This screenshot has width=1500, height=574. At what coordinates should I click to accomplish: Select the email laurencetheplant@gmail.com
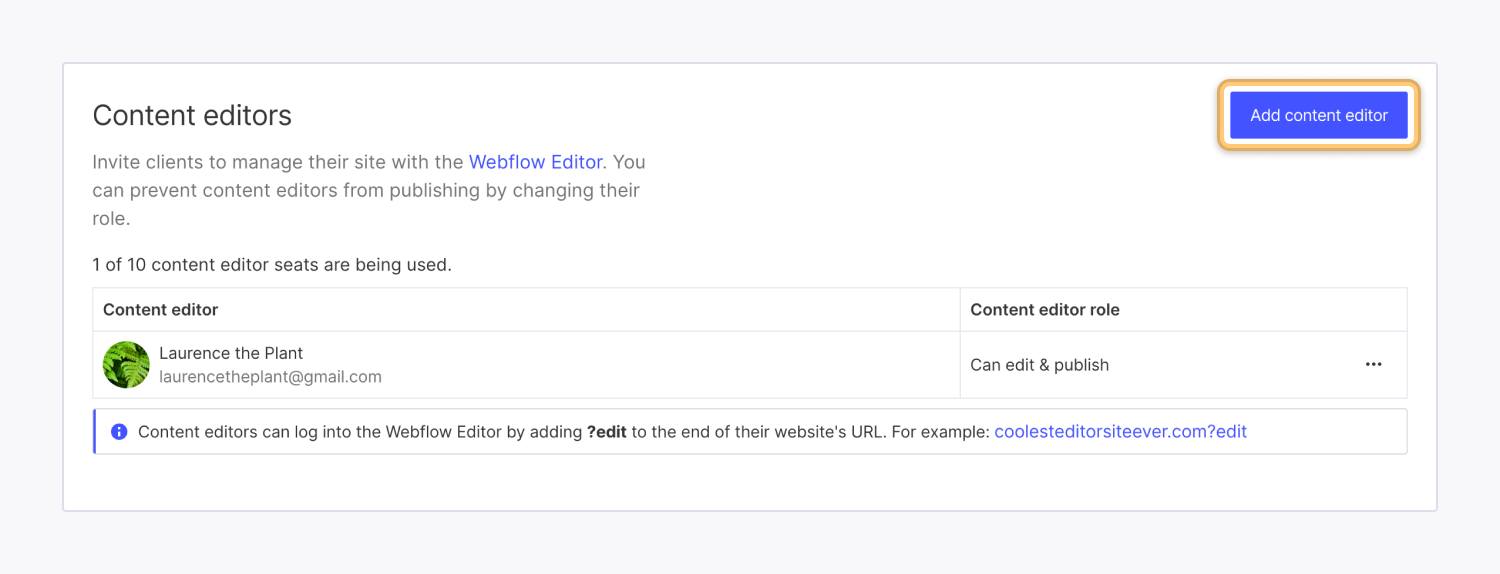[x=270, y=377]
